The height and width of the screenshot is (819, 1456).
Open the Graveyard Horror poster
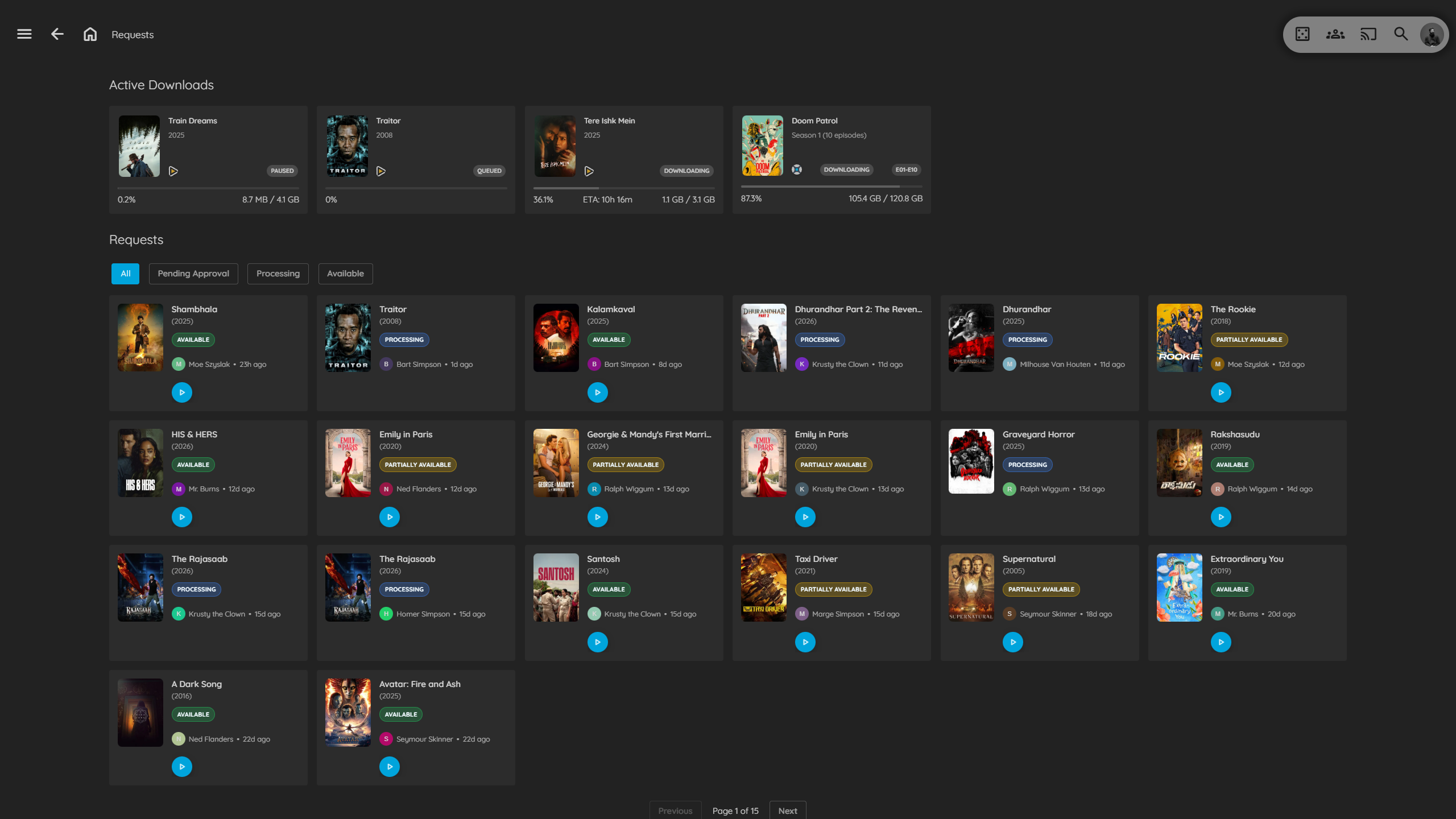[x=971, y=461]
